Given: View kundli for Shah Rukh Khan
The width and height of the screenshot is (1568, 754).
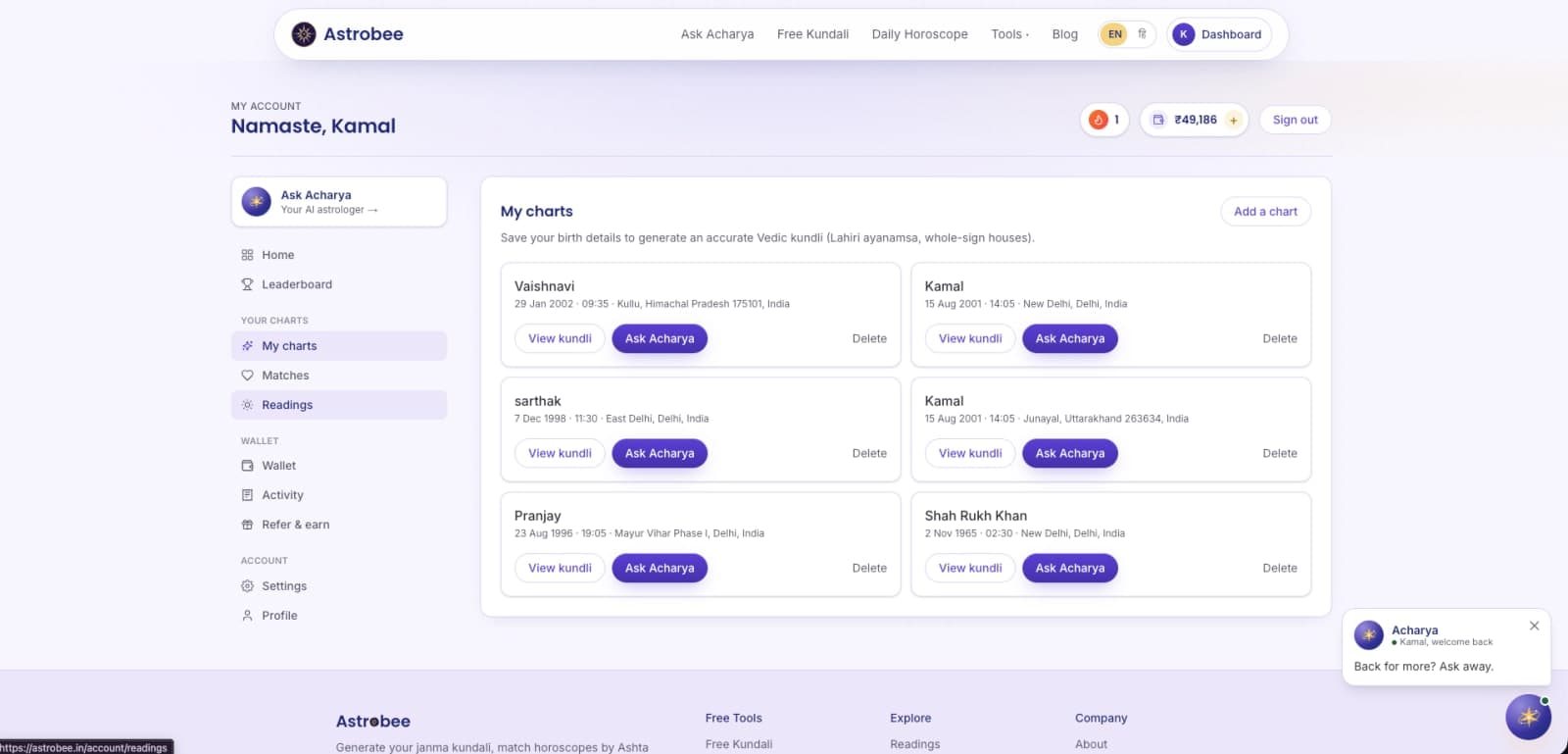Looking at the screenshot, I should (970, 568).
